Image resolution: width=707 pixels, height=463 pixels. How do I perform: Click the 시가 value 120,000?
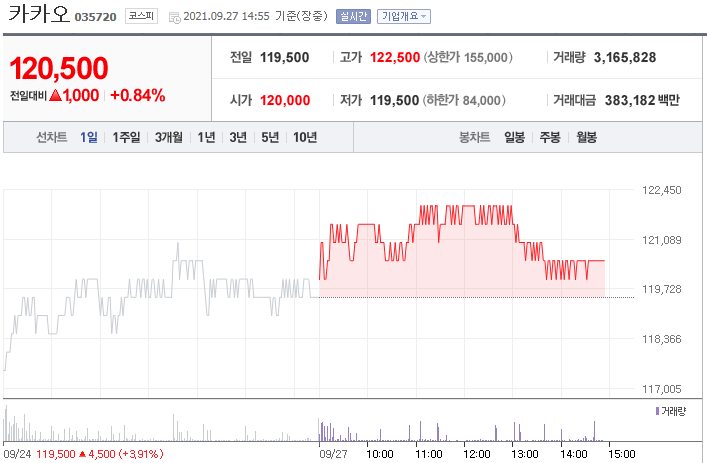(x=285, y=100)
